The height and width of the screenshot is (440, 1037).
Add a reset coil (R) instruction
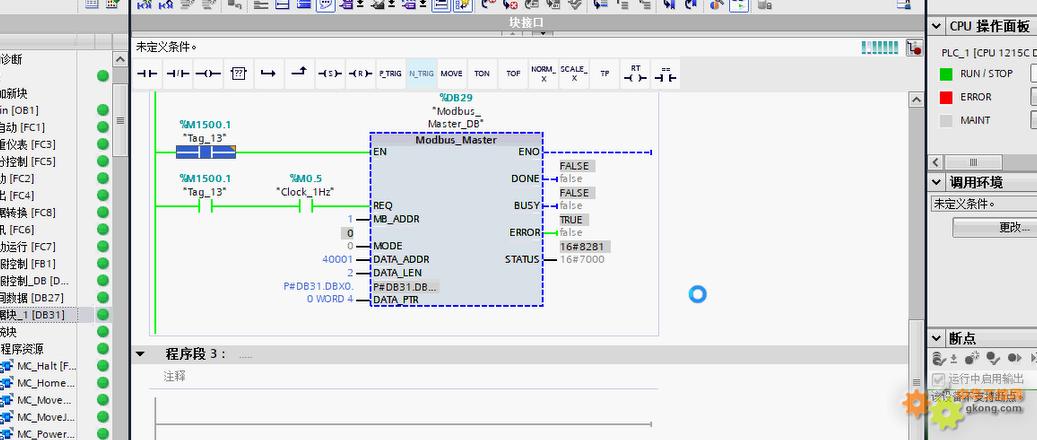click(359, 74)
